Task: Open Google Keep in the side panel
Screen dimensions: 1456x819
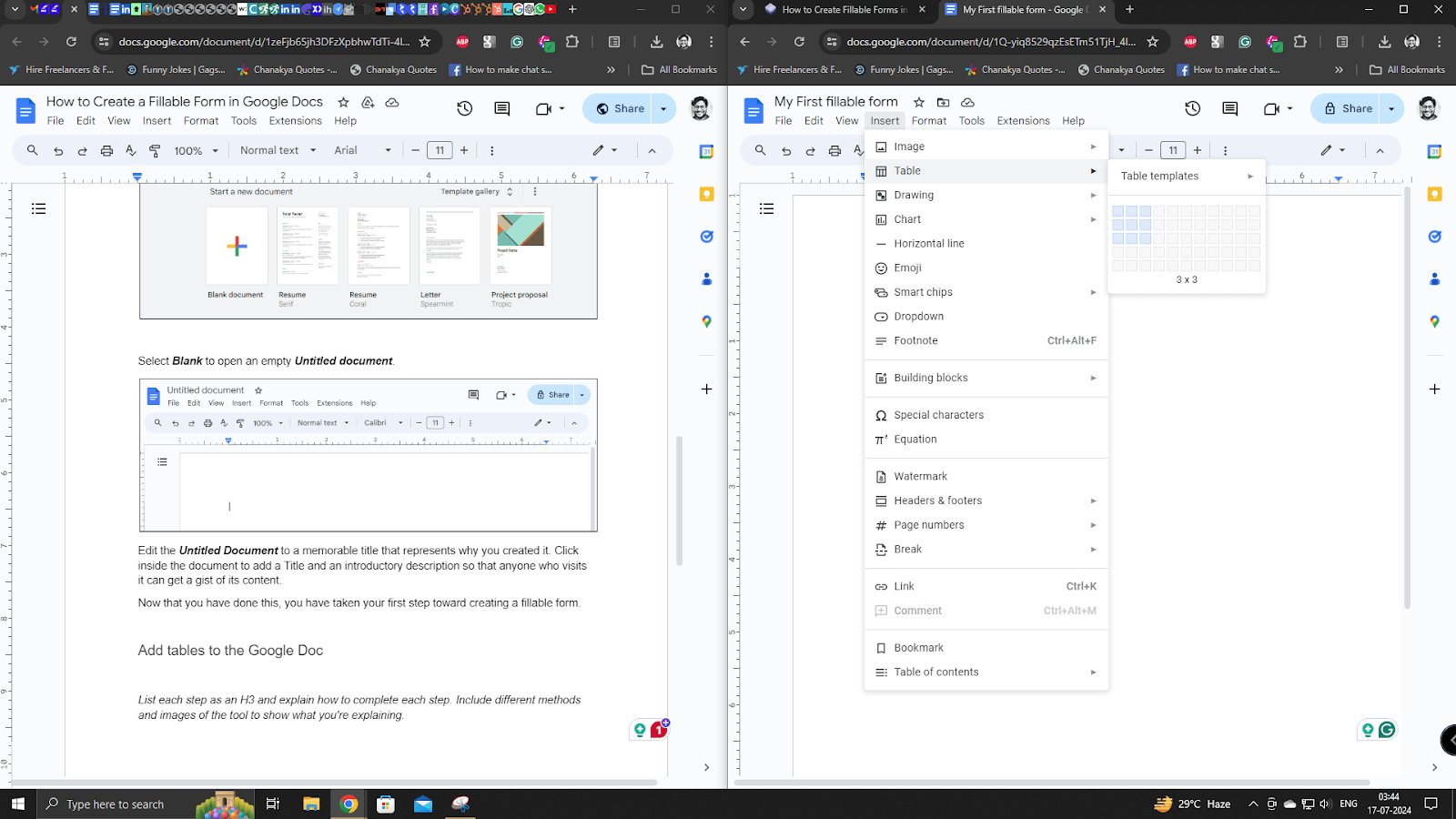Action: click(706, 194)
